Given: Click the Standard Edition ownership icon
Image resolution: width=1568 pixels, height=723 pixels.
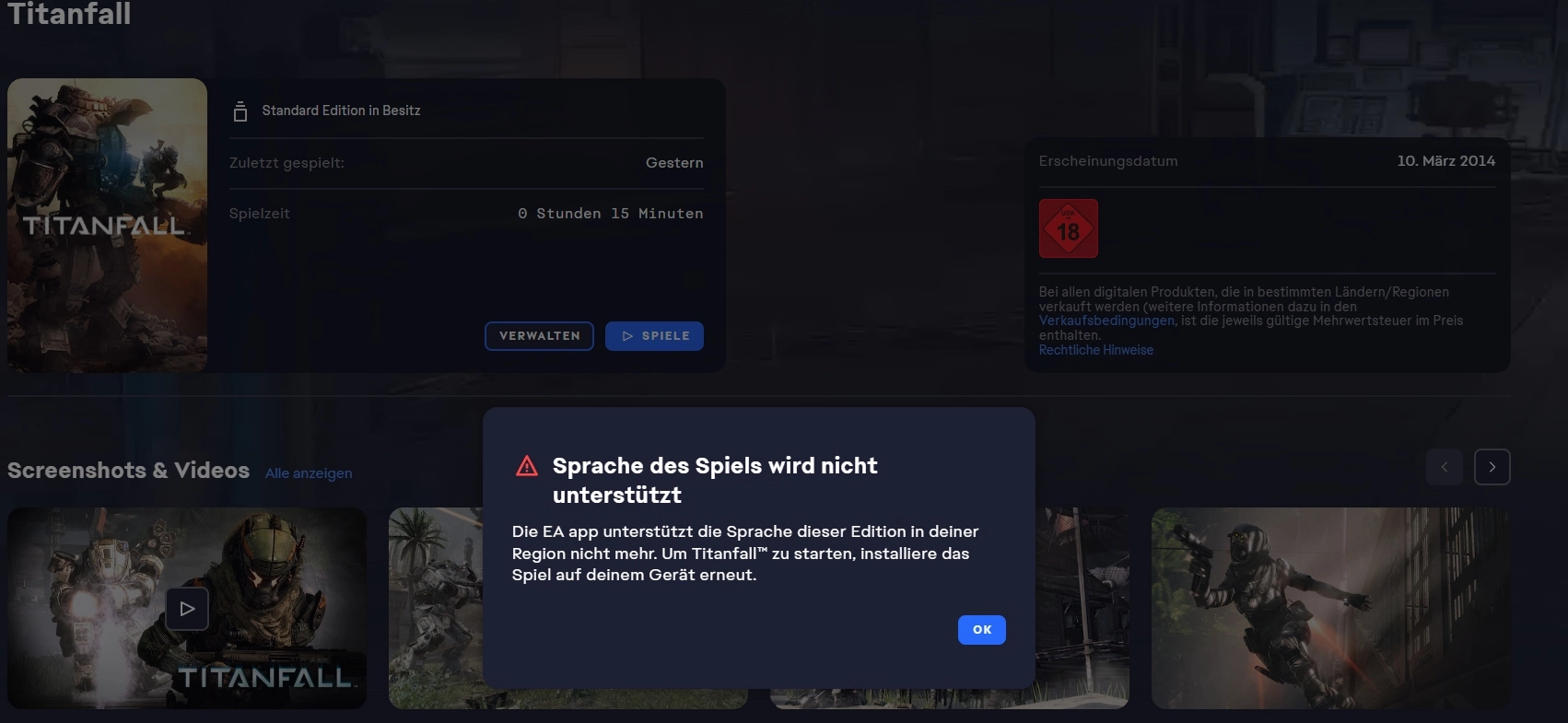Looking at the screenshot, I should coord(240,111).
